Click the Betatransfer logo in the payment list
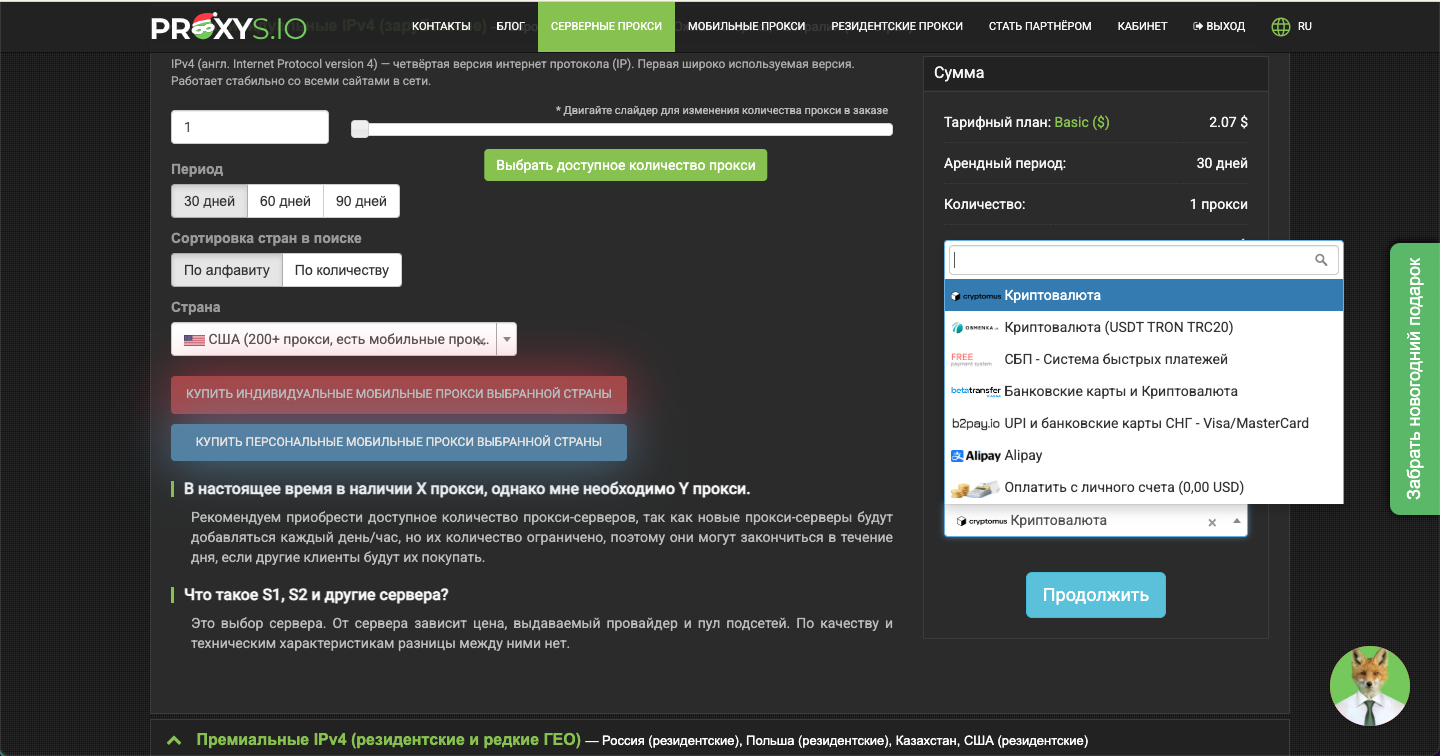Image resolution: width=1440 pixels, height=756 pixels. (976, 391)
